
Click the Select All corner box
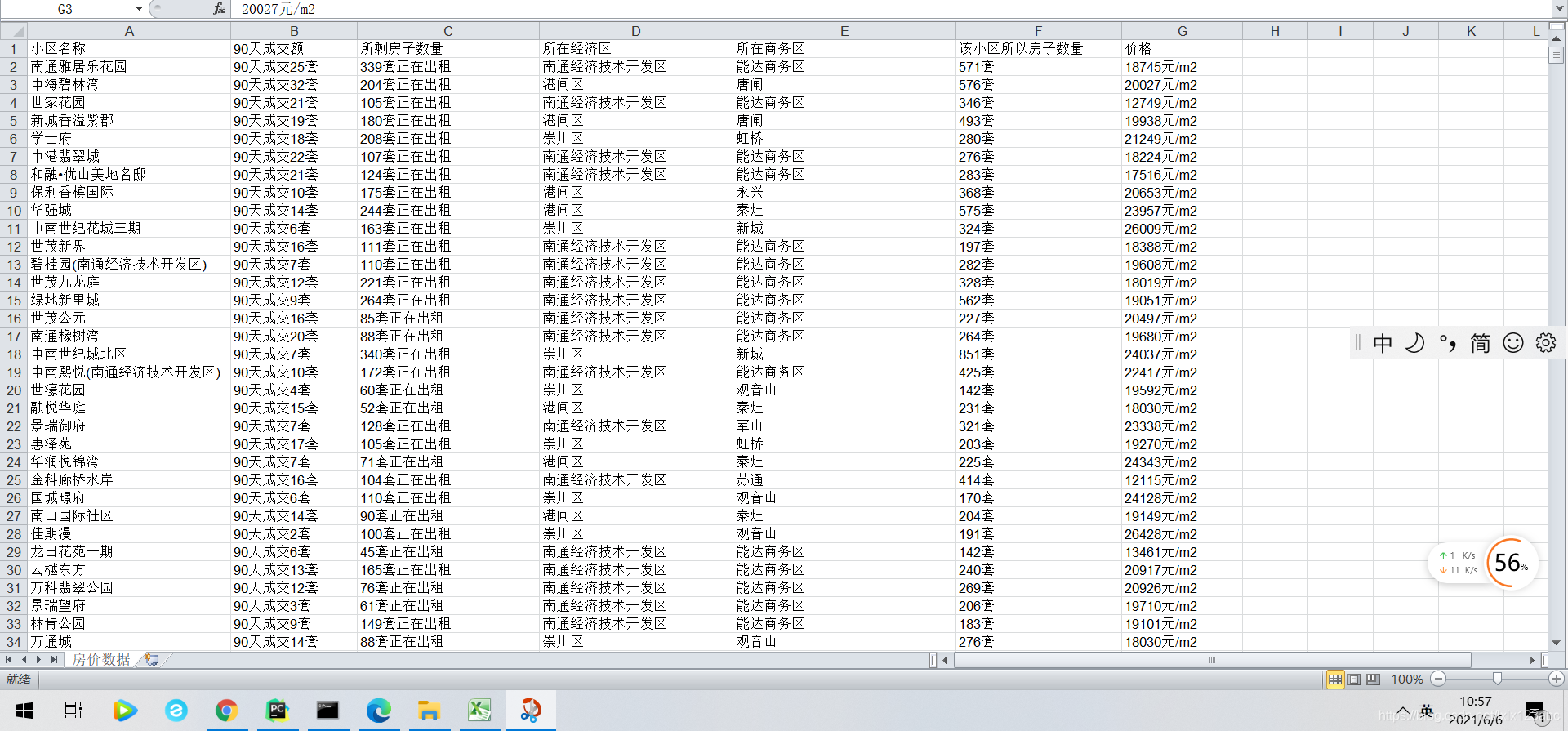[x=13, y=31]
